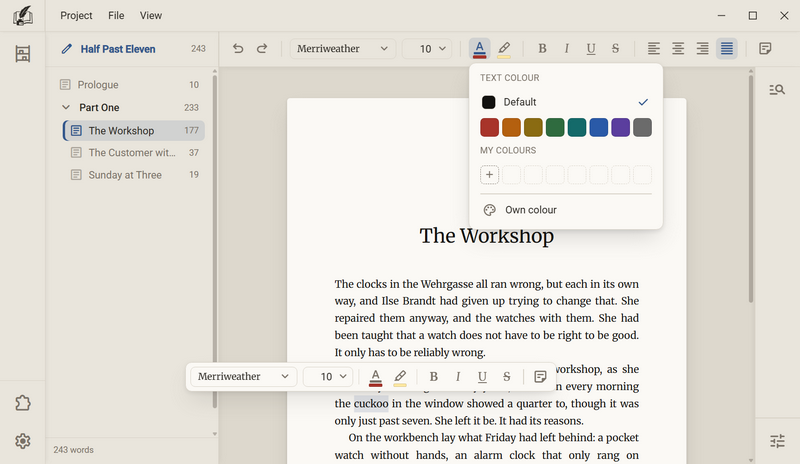
Task: Open the floating toolbar Merriweather font dropdown
Action: 244,377
